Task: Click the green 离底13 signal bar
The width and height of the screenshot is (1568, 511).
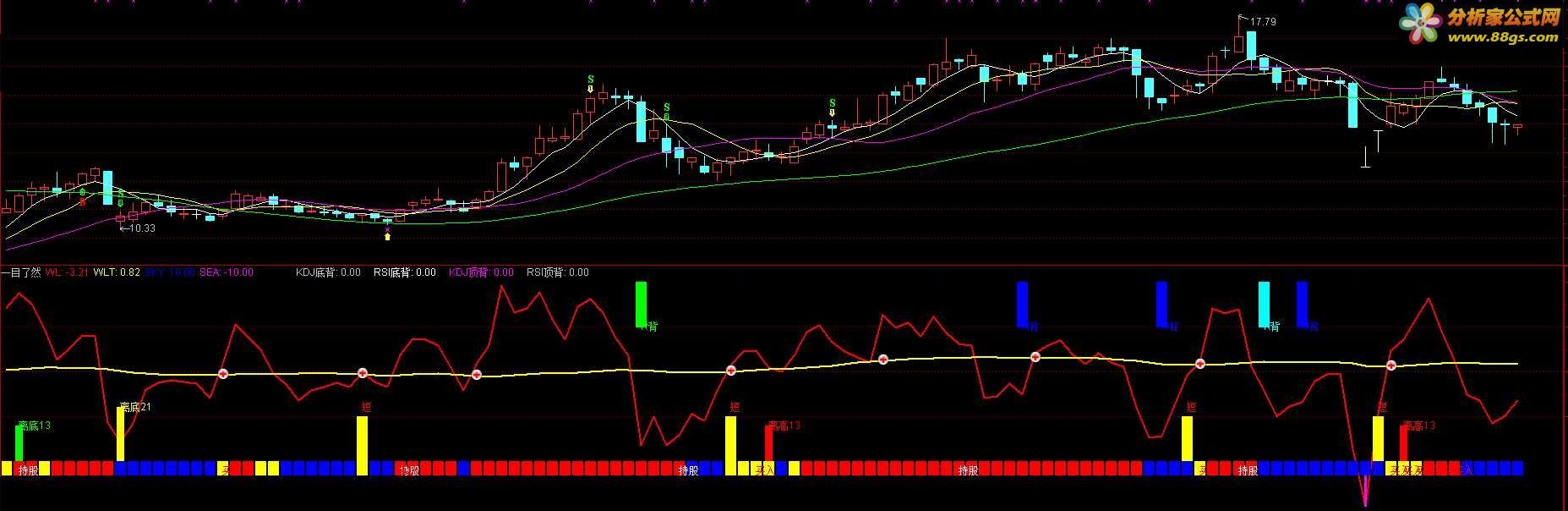Action: pyautogui.click(x=19, y=442)
